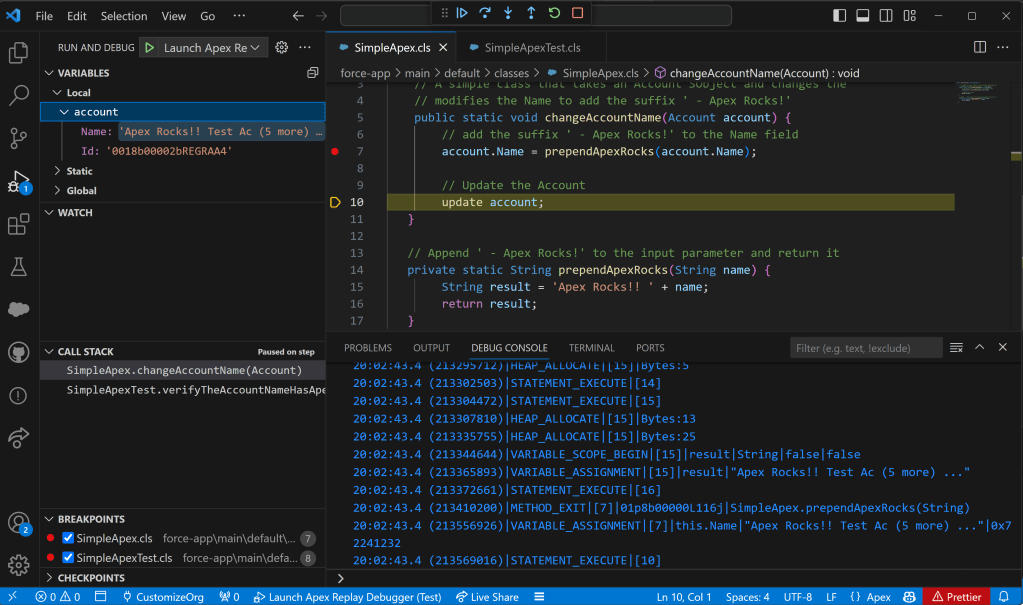The image size is (1023, 605).
Task: Open the Selection menu
Action: coord(123,16)
